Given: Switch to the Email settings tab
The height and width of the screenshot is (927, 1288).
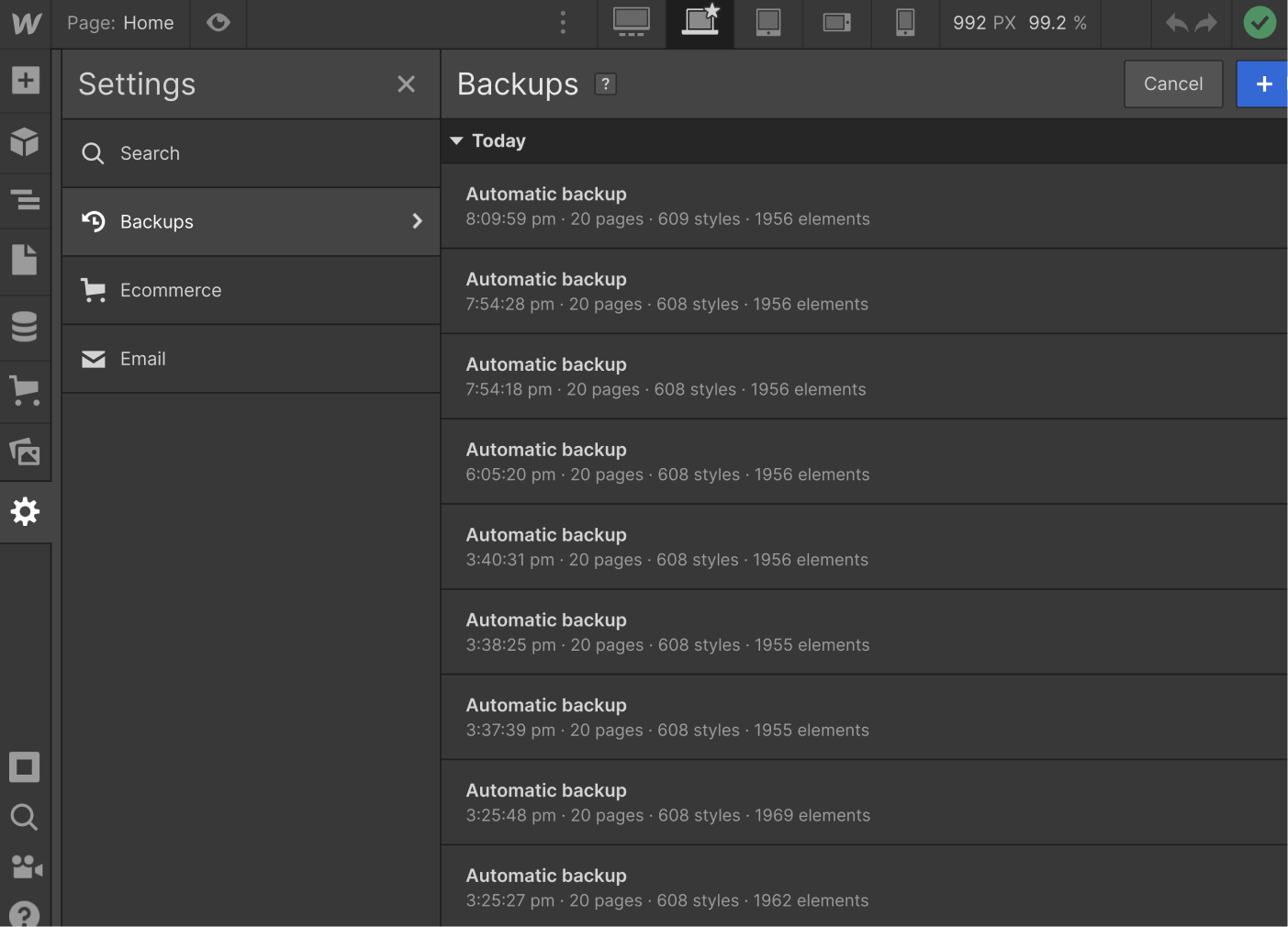Looking at the screenshot, I should pos(143,359).
